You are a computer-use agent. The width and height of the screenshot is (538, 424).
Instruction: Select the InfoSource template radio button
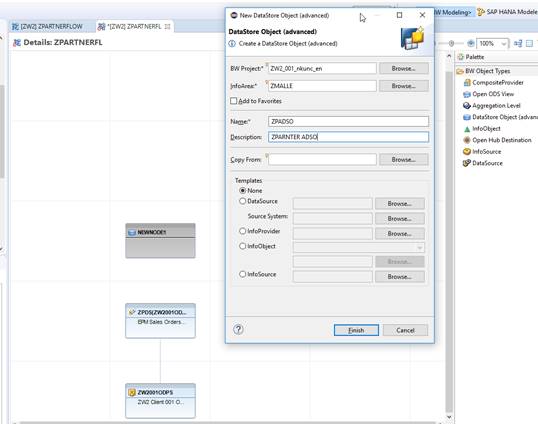[243, 274]
